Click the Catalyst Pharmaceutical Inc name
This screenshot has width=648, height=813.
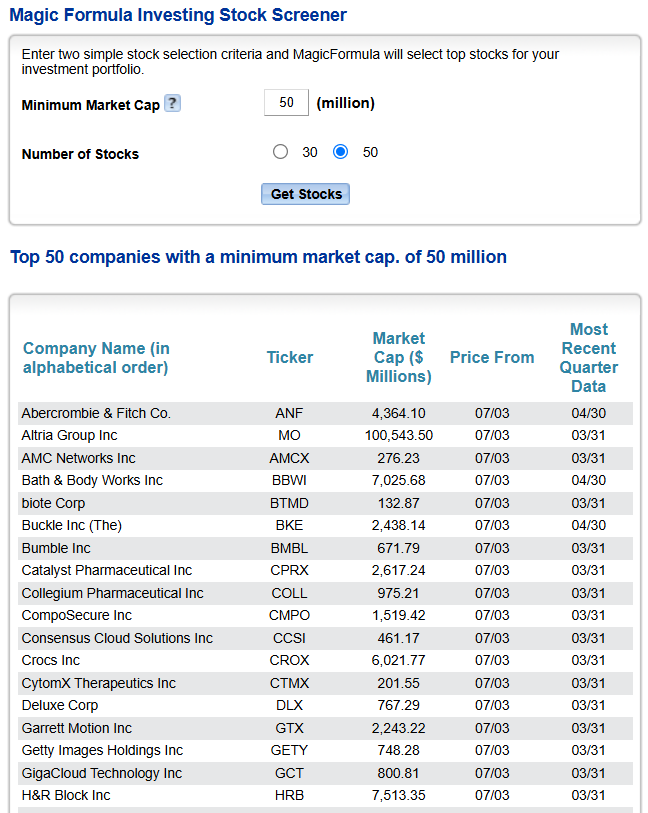click(107, 571)
